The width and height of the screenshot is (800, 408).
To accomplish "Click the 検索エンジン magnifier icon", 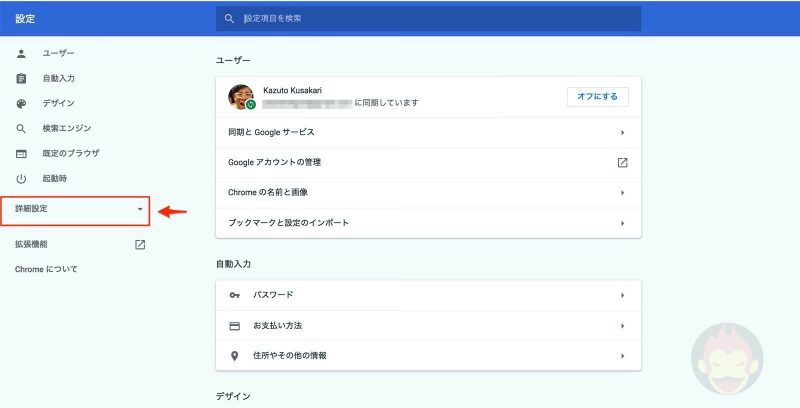I will [21, 129].
